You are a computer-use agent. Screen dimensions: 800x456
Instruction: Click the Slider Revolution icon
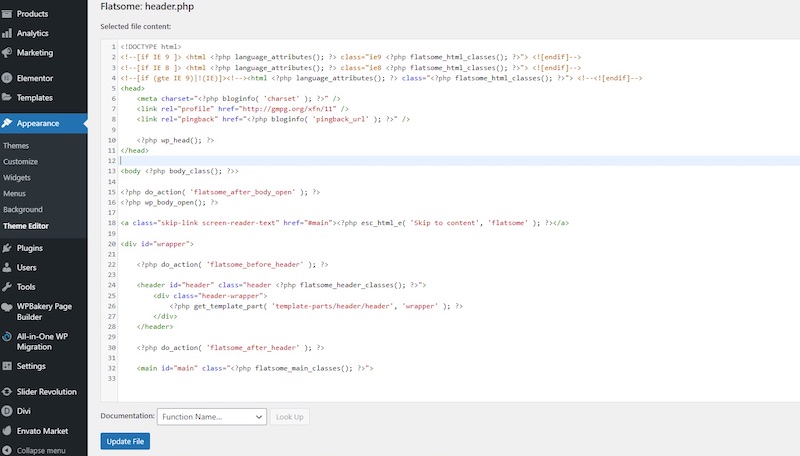click(x=8, y=392)
